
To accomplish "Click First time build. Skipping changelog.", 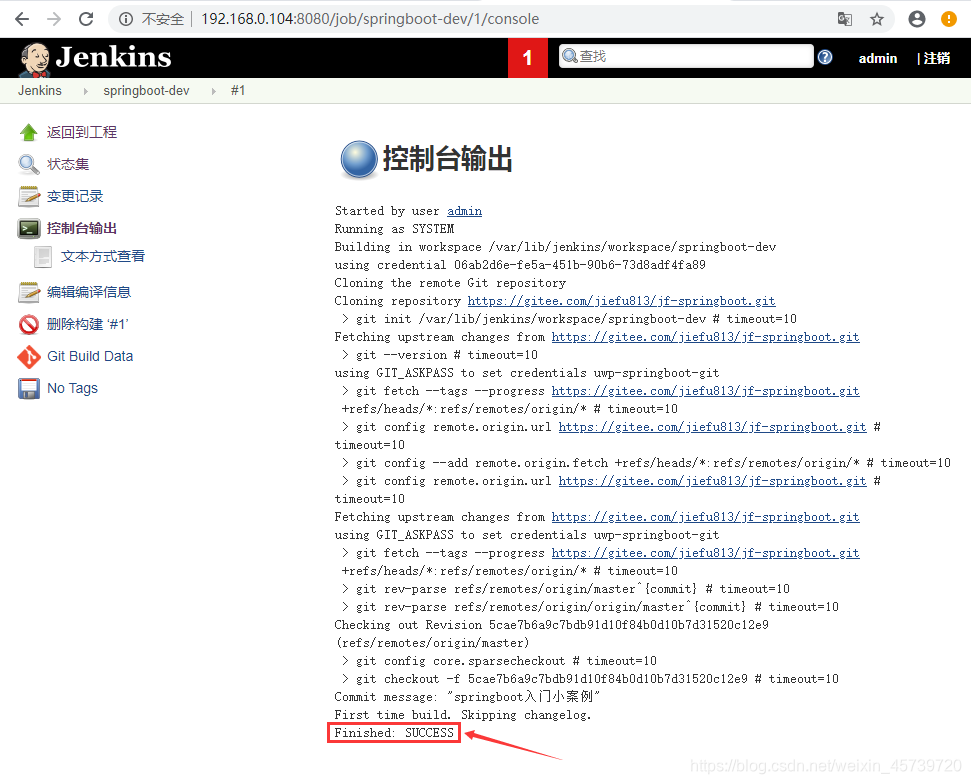I will [463, 715].
